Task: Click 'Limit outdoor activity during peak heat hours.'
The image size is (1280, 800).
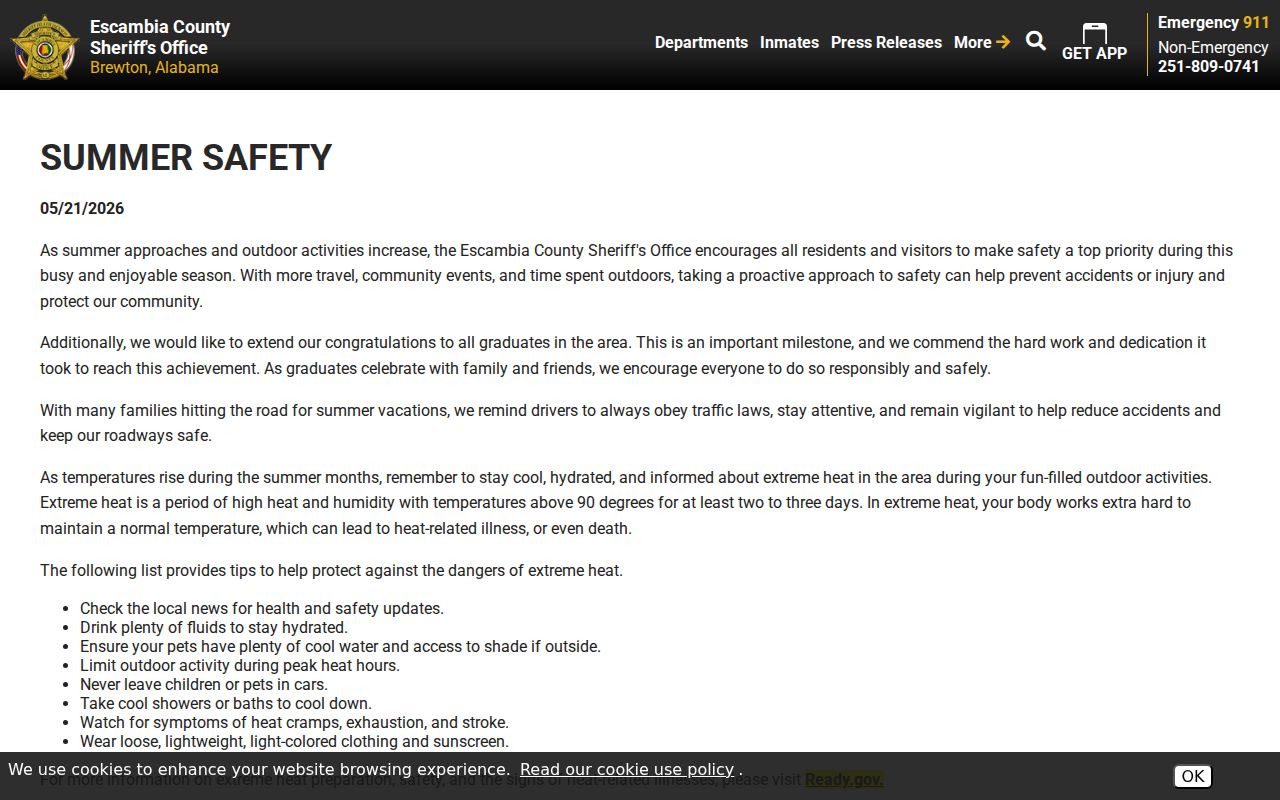Action: click(240, 665)
